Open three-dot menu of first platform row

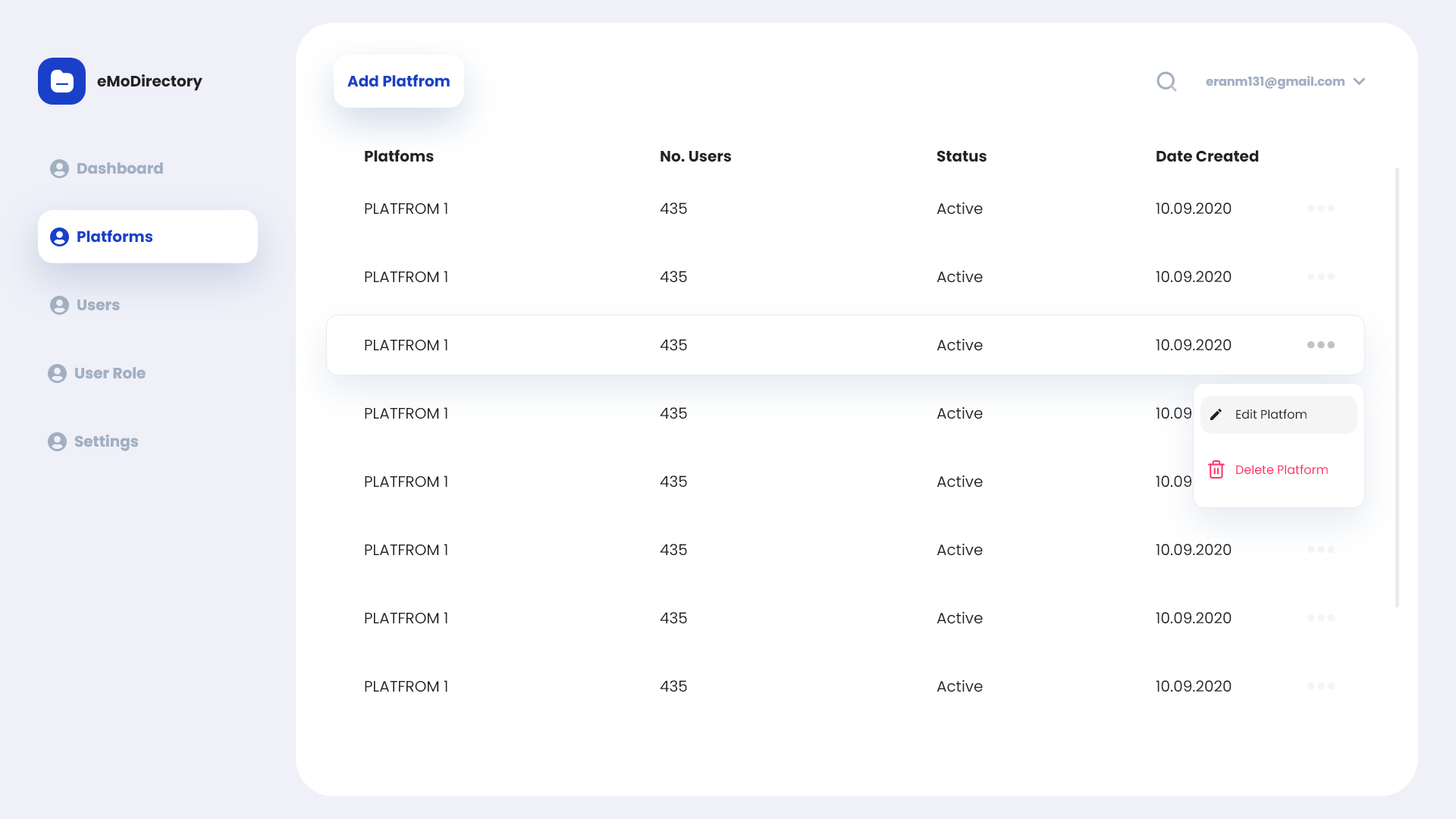[x=1320, y=209]
